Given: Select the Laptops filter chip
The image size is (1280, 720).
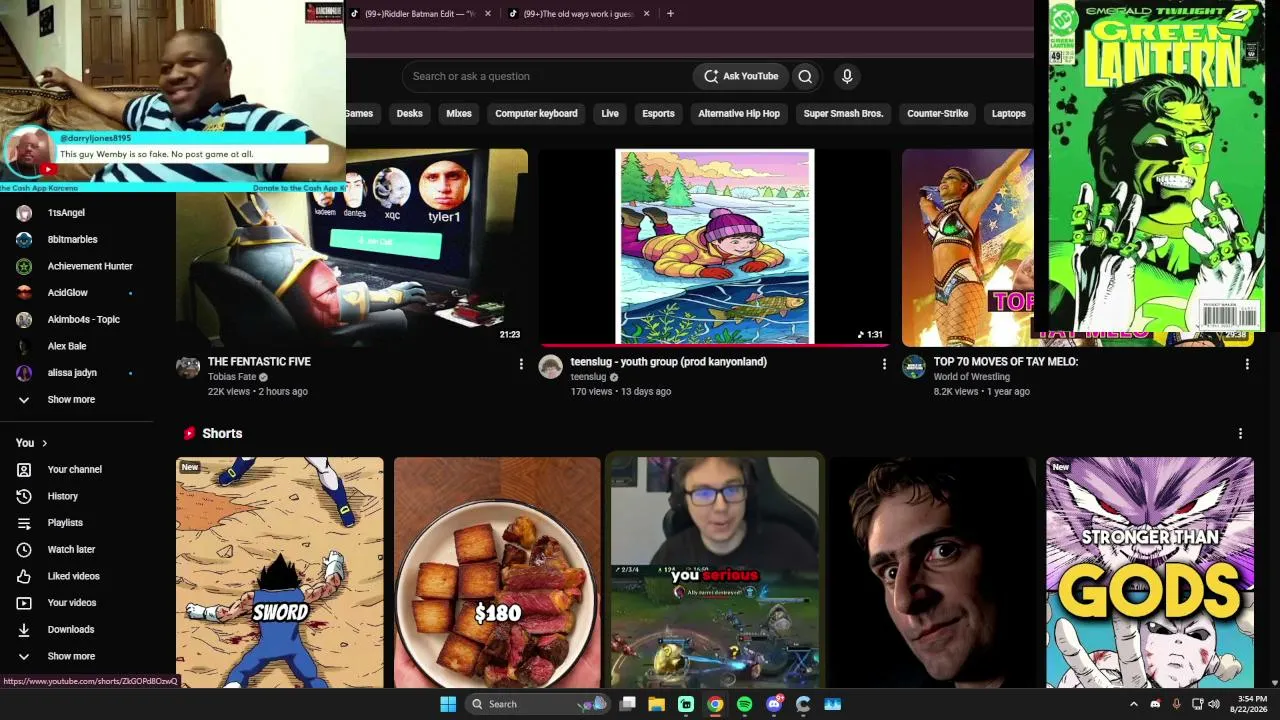Looking at the screenshot, I should [x=1008, y=114].
